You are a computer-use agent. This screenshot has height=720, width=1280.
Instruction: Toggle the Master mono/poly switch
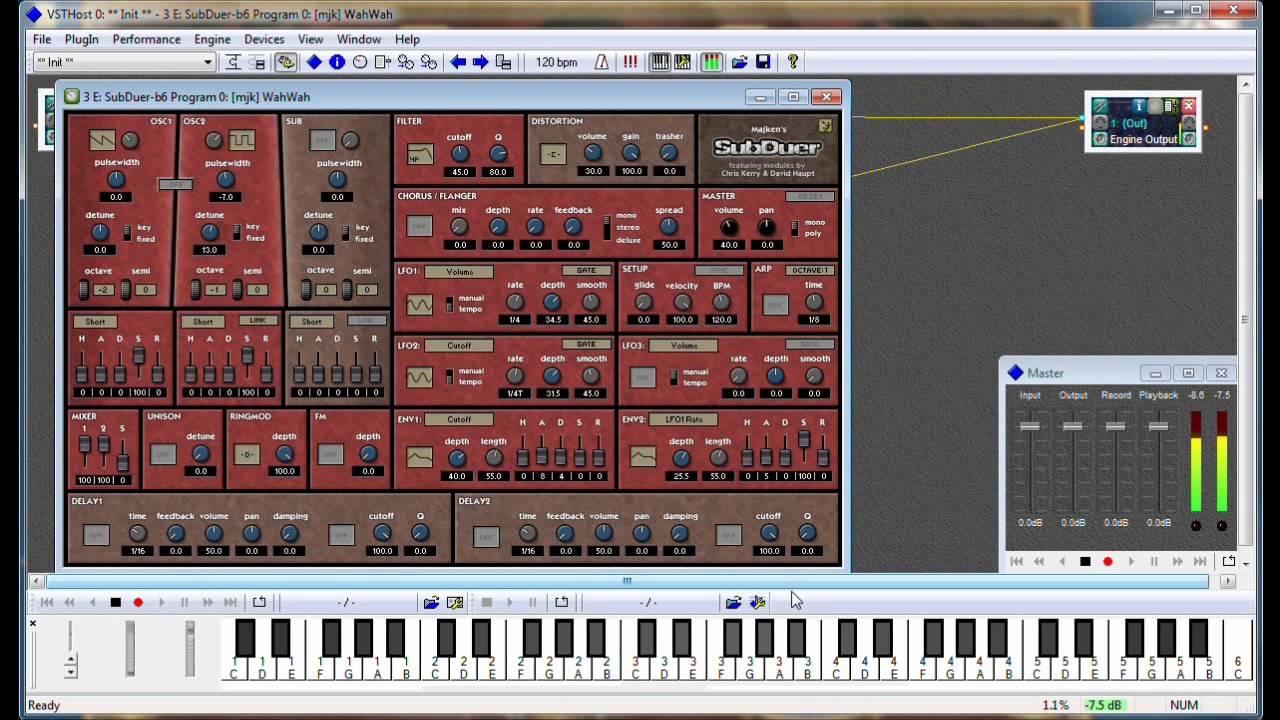pos(794,228)
